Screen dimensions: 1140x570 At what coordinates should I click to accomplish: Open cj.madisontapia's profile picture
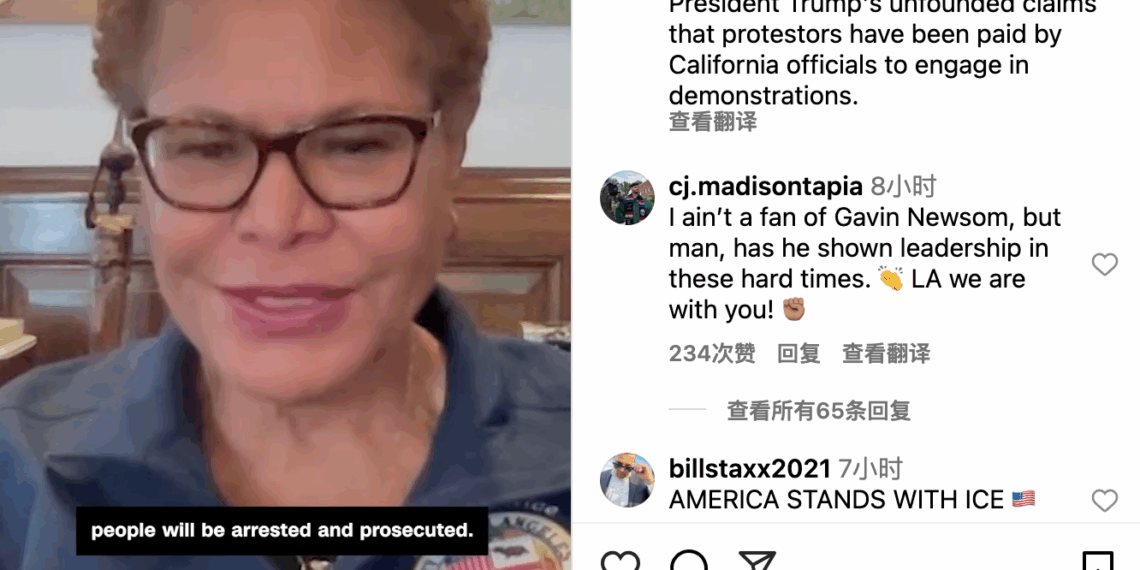[627, 198]
